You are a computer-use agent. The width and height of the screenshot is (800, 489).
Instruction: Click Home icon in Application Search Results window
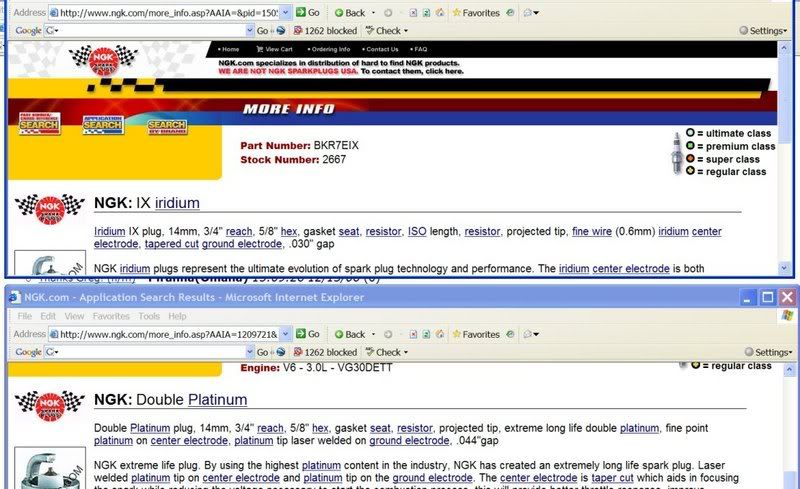point(439,334)
